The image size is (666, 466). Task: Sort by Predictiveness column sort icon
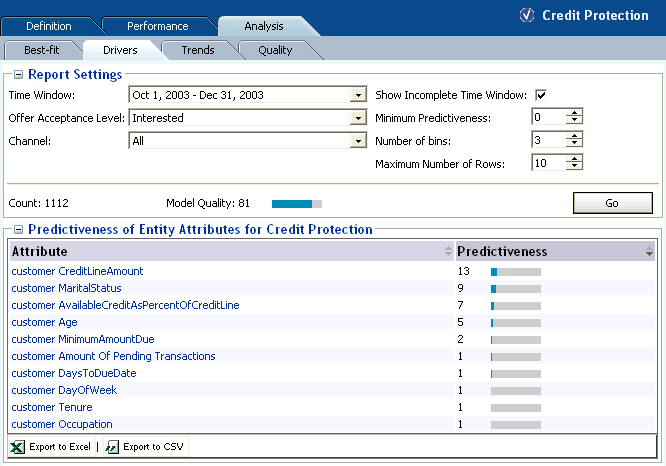(650, 252)
